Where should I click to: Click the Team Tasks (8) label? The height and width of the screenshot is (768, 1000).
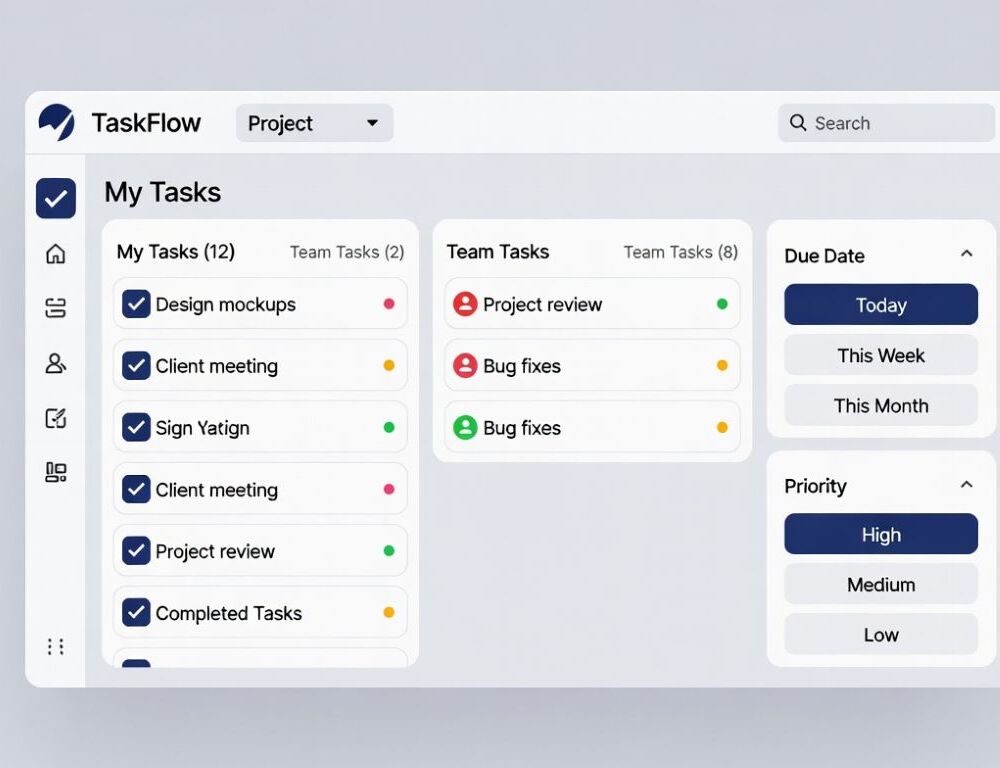tap(681, 253)
